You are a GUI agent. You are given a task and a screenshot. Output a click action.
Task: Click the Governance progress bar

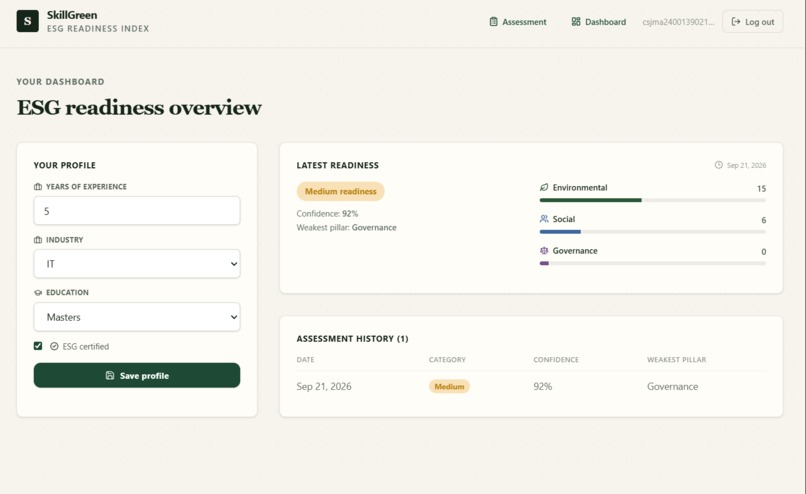652,263
